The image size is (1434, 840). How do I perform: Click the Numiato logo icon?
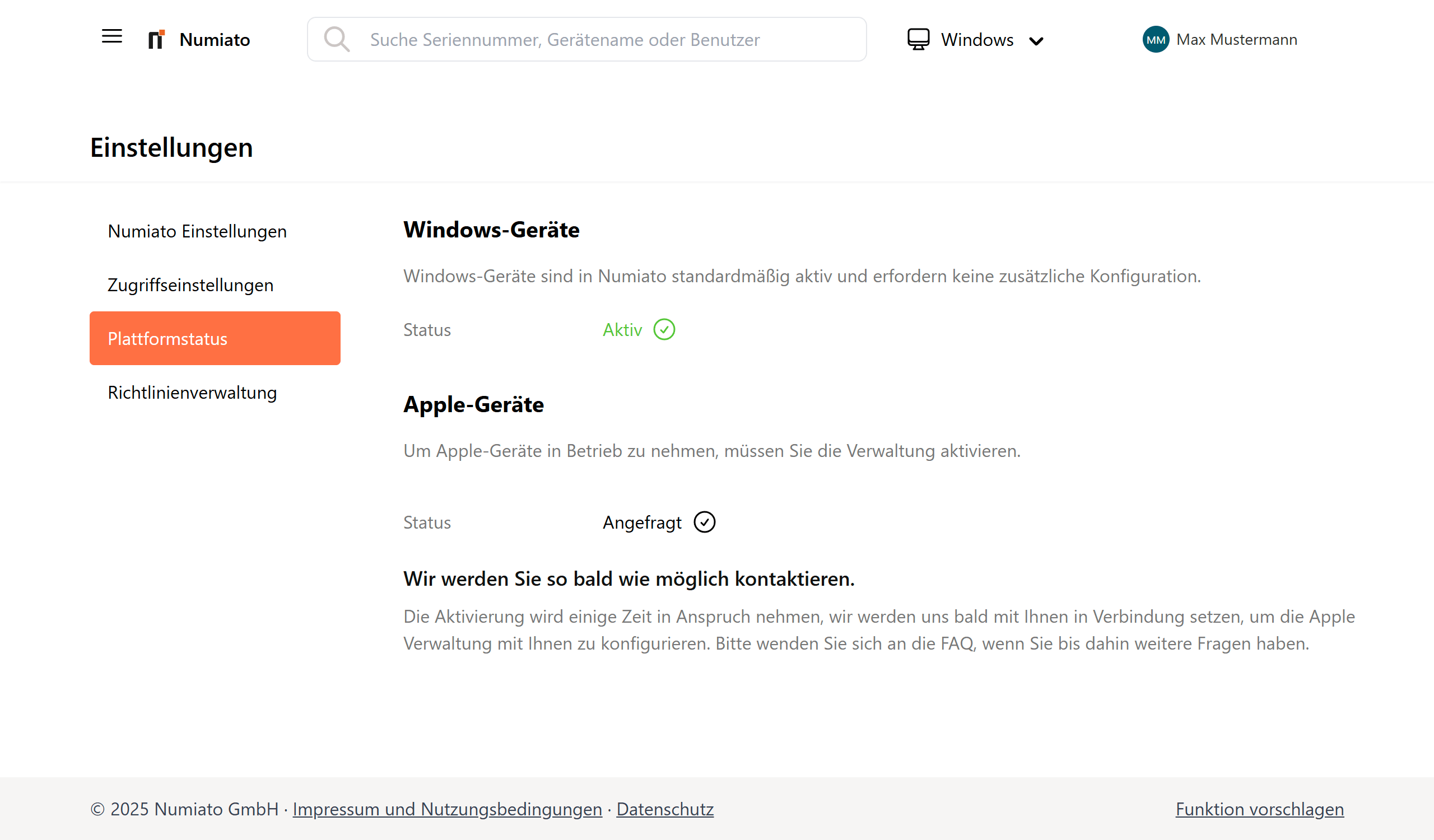coord(156,39)
